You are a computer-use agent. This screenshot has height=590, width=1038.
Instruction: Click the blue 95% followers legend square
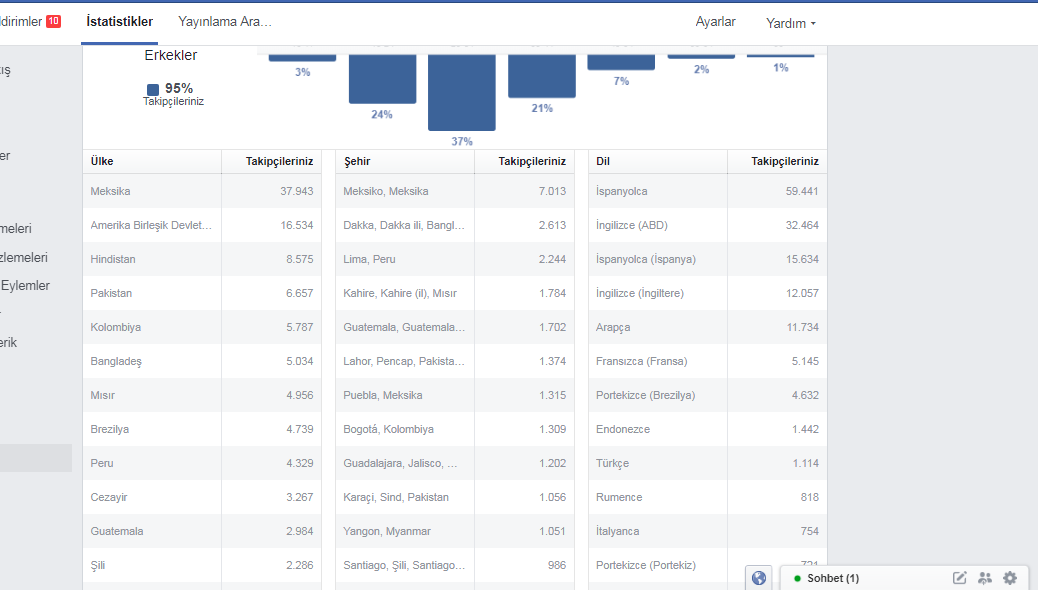153,89
